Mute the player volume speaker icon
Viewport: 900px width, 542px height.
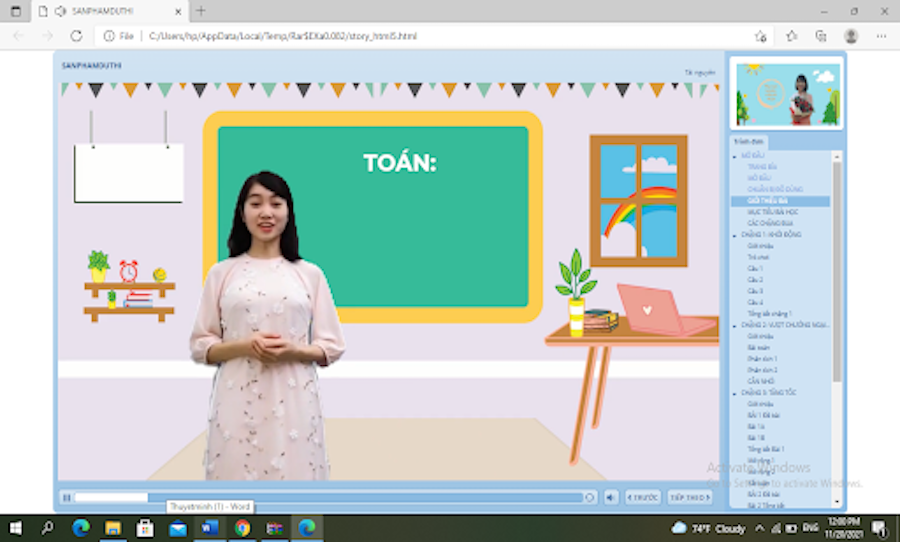610,497
